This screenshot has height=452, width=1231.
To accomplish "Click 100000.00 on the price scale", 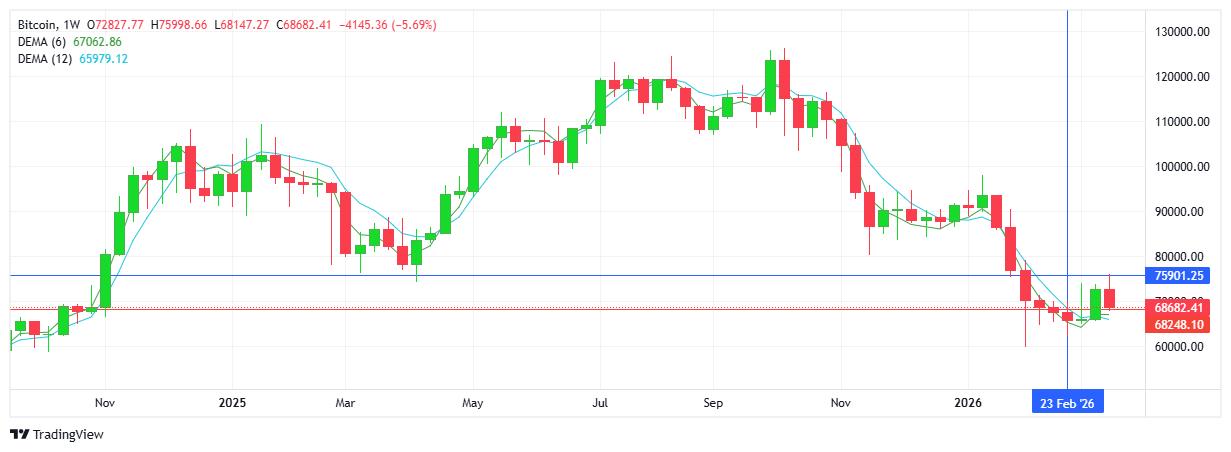I will (x=1182, y=167).
